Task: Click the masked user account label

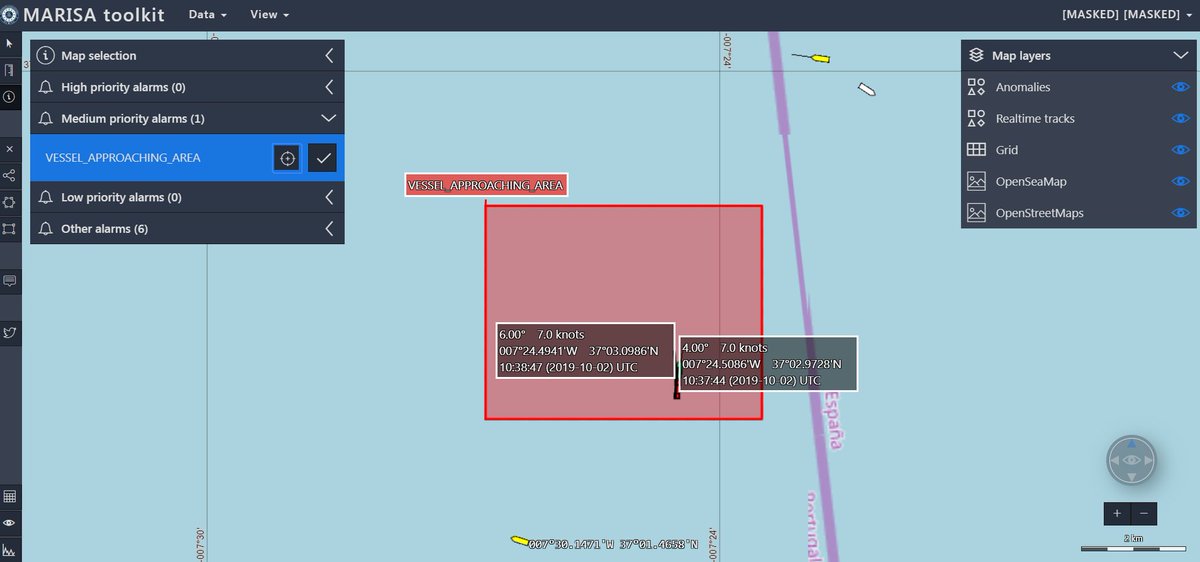Action: click(1126, 15)
